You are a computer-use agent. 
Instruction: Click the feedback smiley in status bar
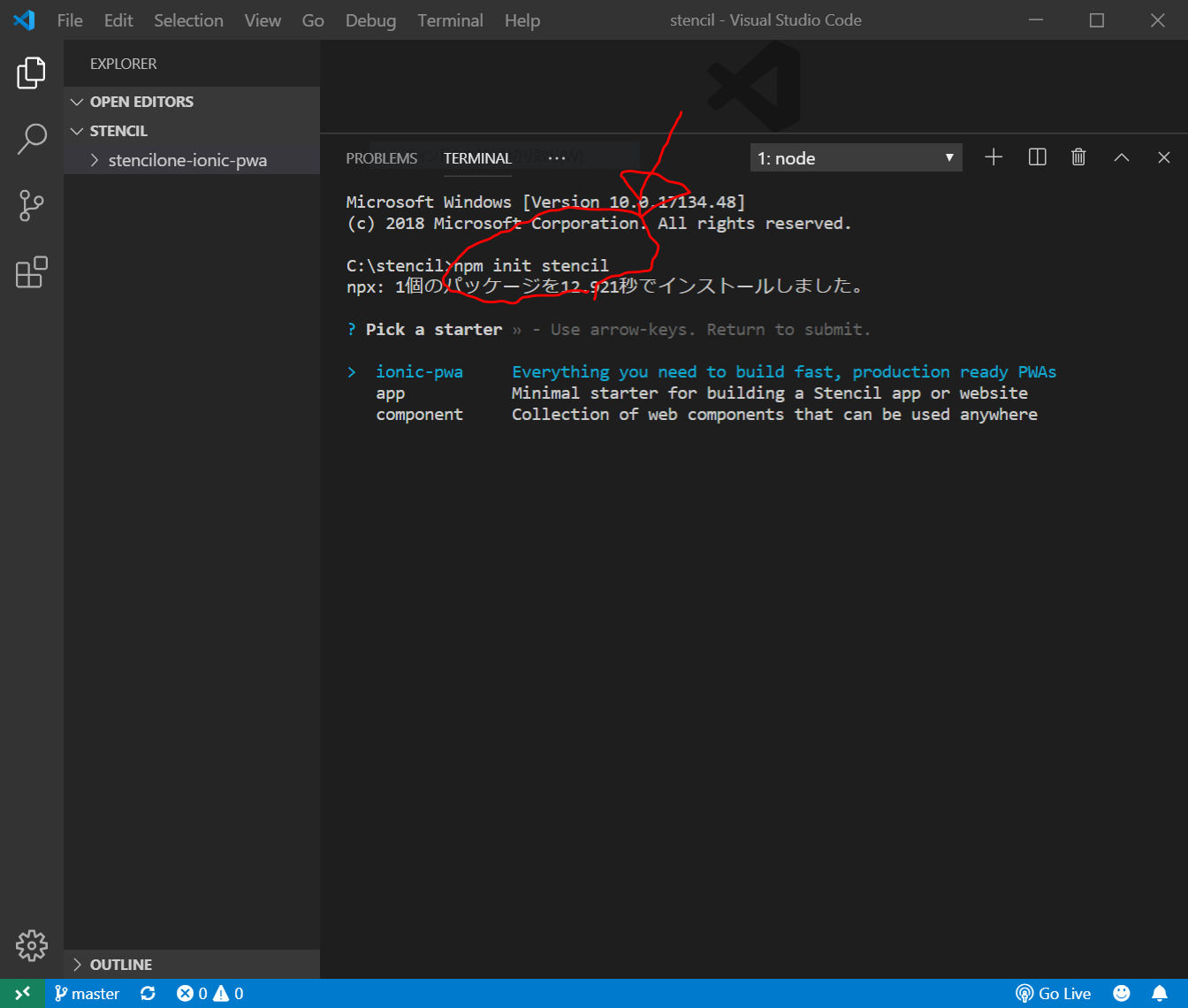tap(1122, 993)
